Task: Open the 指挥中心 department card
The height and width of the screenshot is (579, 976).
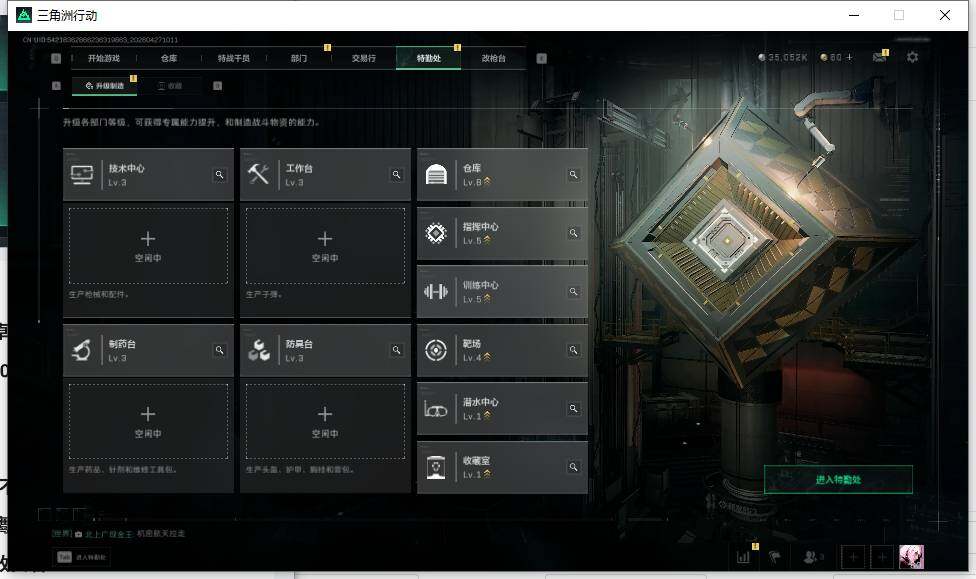Action: (x=502, y=233)
